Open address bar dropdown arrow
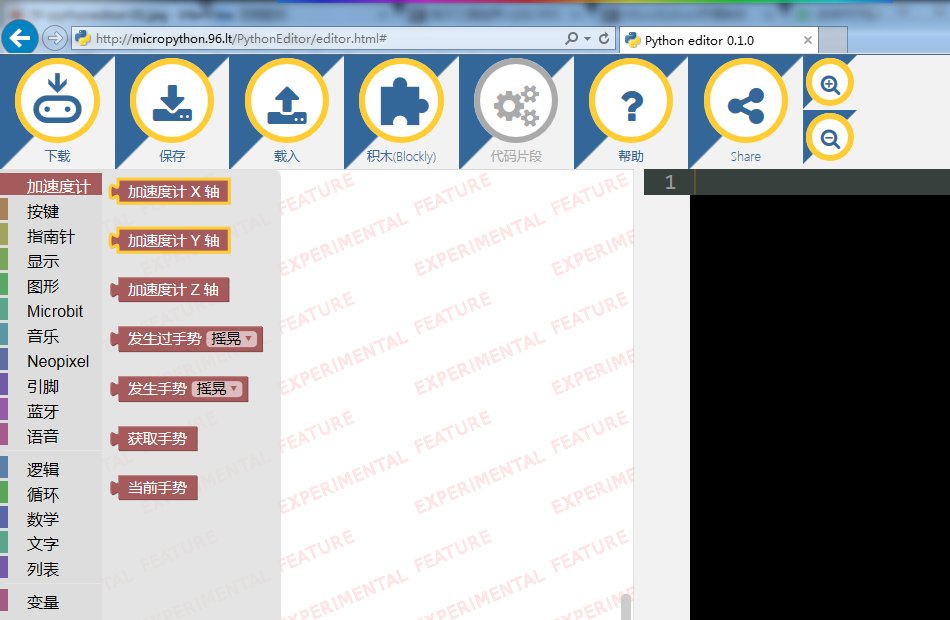950x620 pixels. tap(588, 38)
